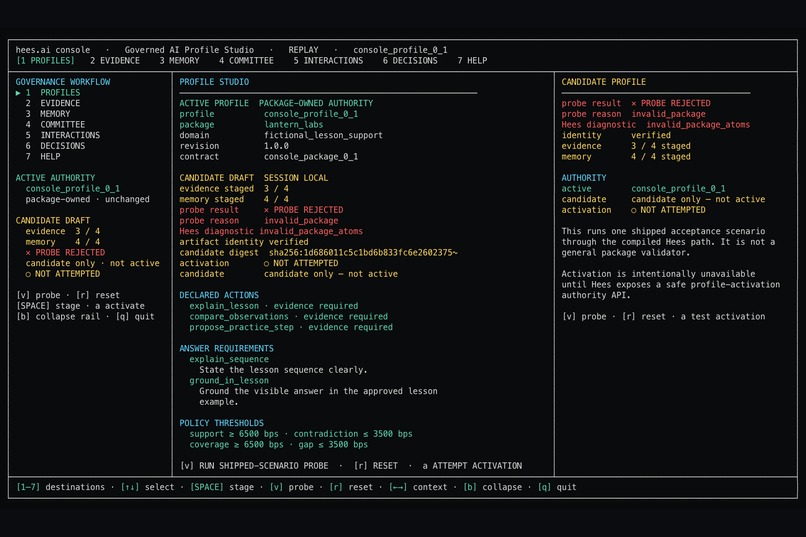Click the circle icon in Candidate Profile activation row
806x537 pixels.
(634, 210)
